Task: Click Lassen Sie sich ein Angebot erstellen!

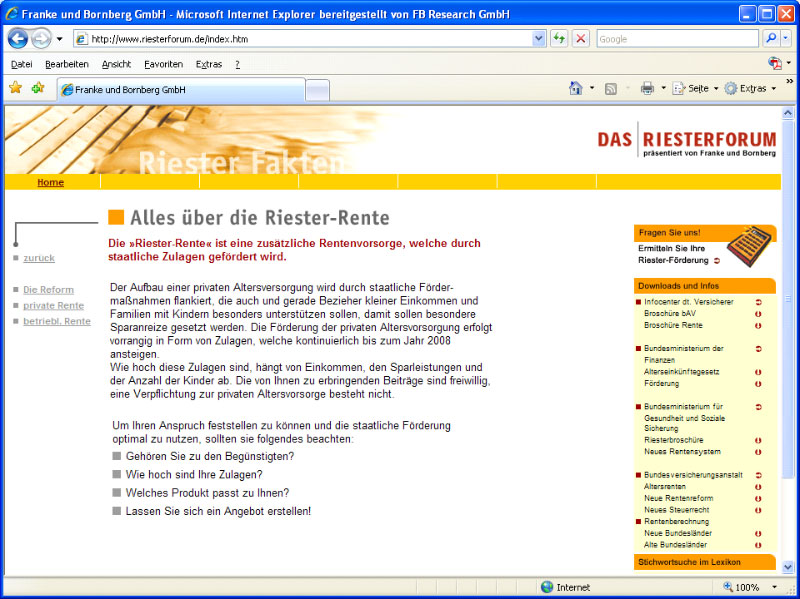Action: [x=218, y=511]
